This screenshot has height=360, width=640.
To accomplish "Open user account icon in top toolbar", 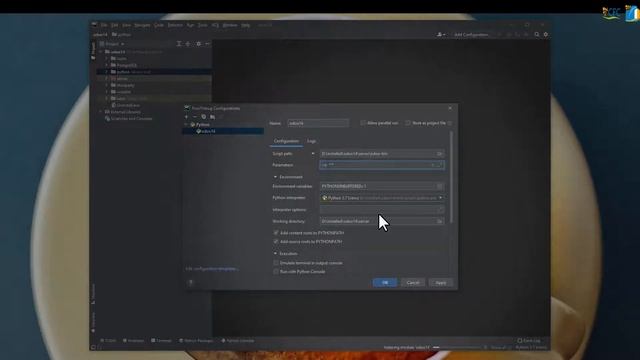I will coord(441,35).
